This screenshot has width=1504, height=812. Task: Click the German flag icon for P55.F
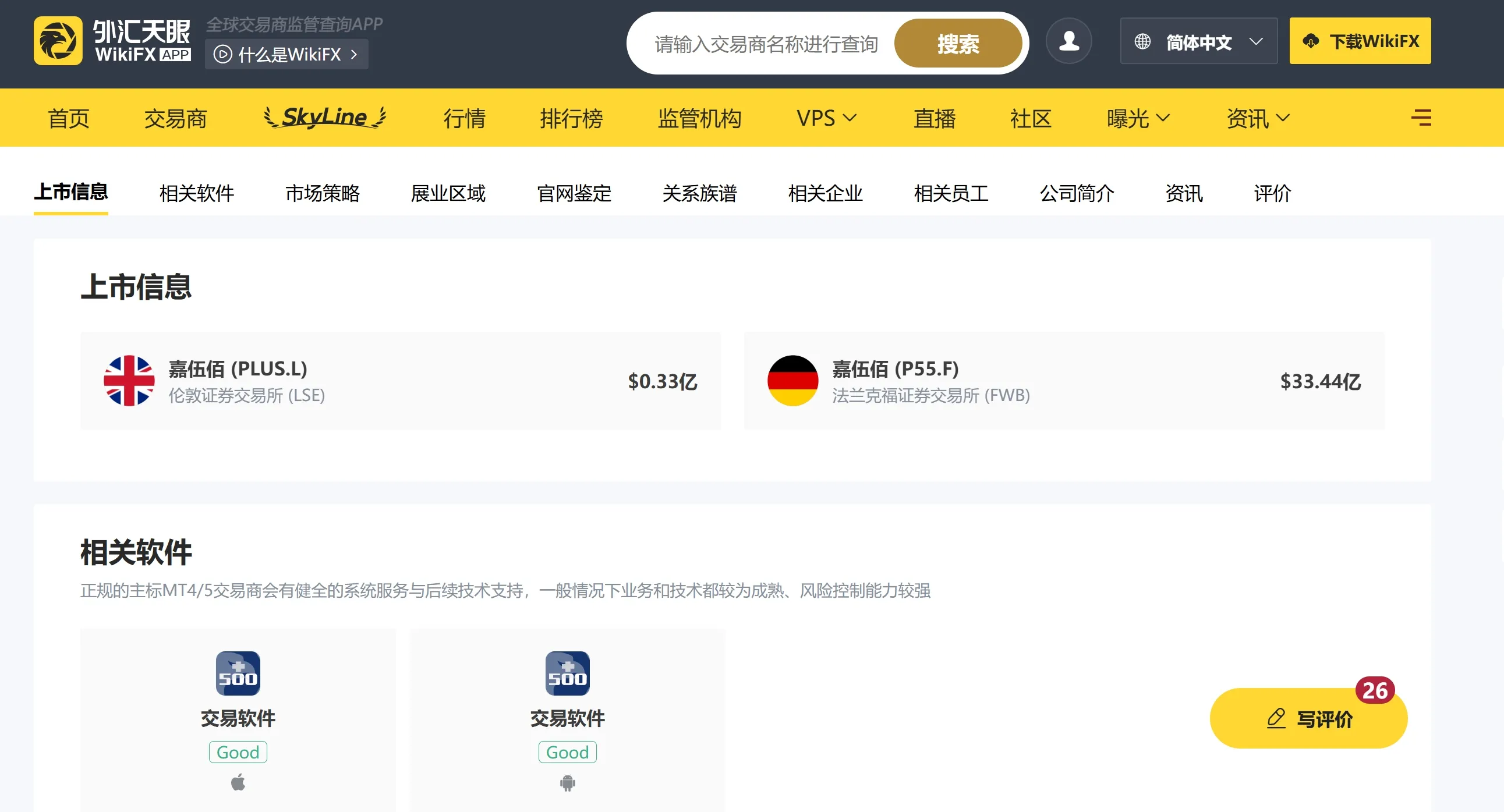[x=792, y=381]
